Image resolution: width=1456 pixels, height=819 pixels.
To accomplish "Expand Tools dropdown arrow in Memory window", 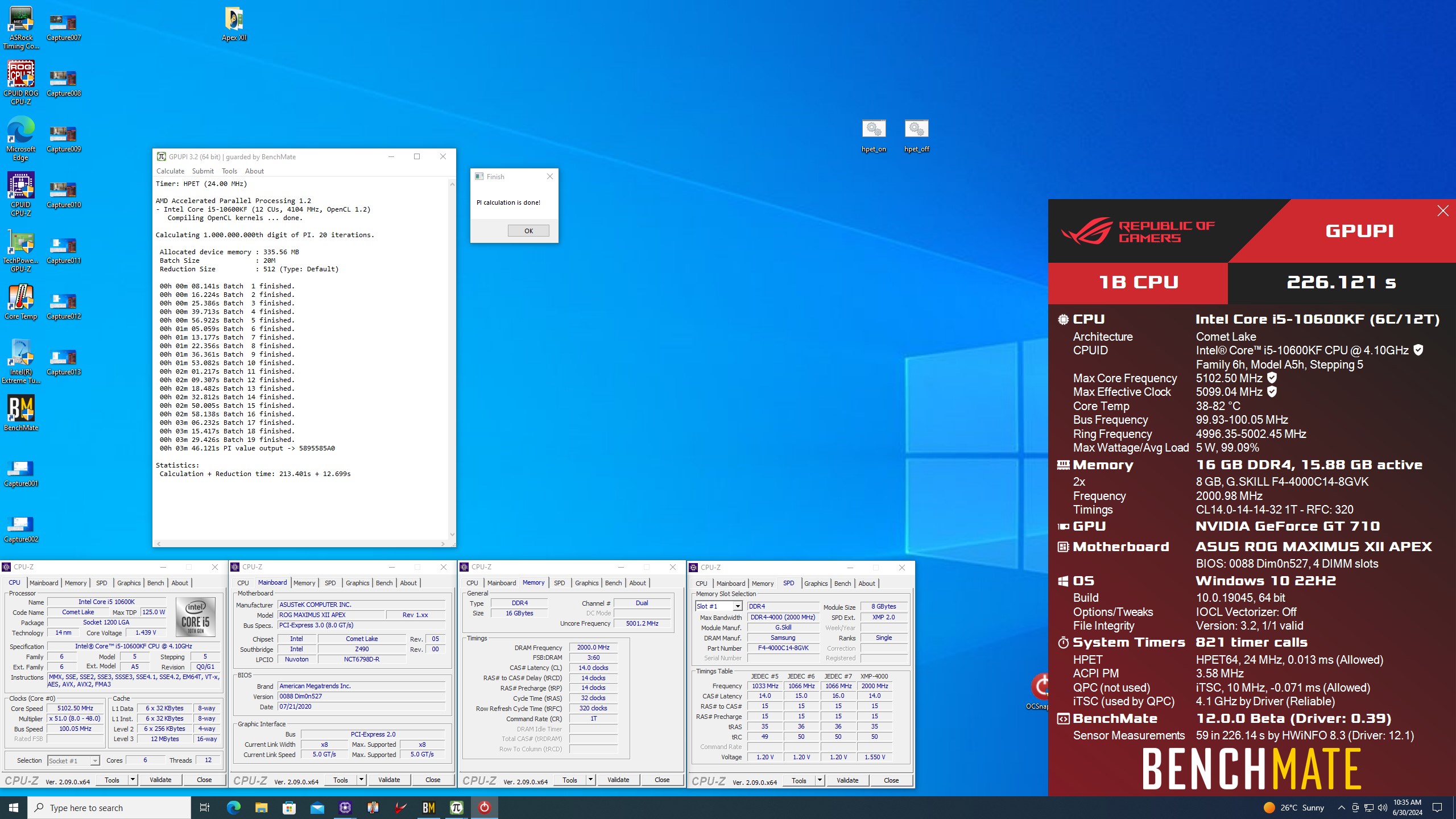I will [590, 780].
